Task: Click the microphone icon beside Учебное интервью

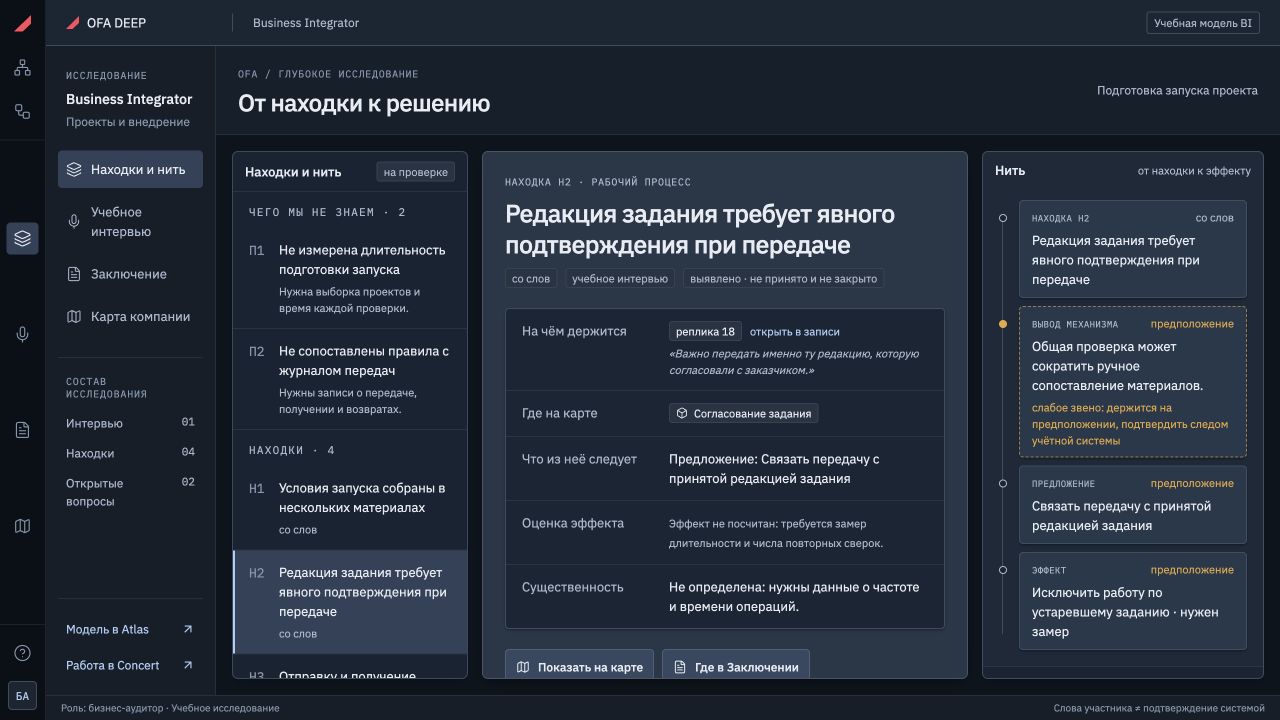Action: pos(74,222)
